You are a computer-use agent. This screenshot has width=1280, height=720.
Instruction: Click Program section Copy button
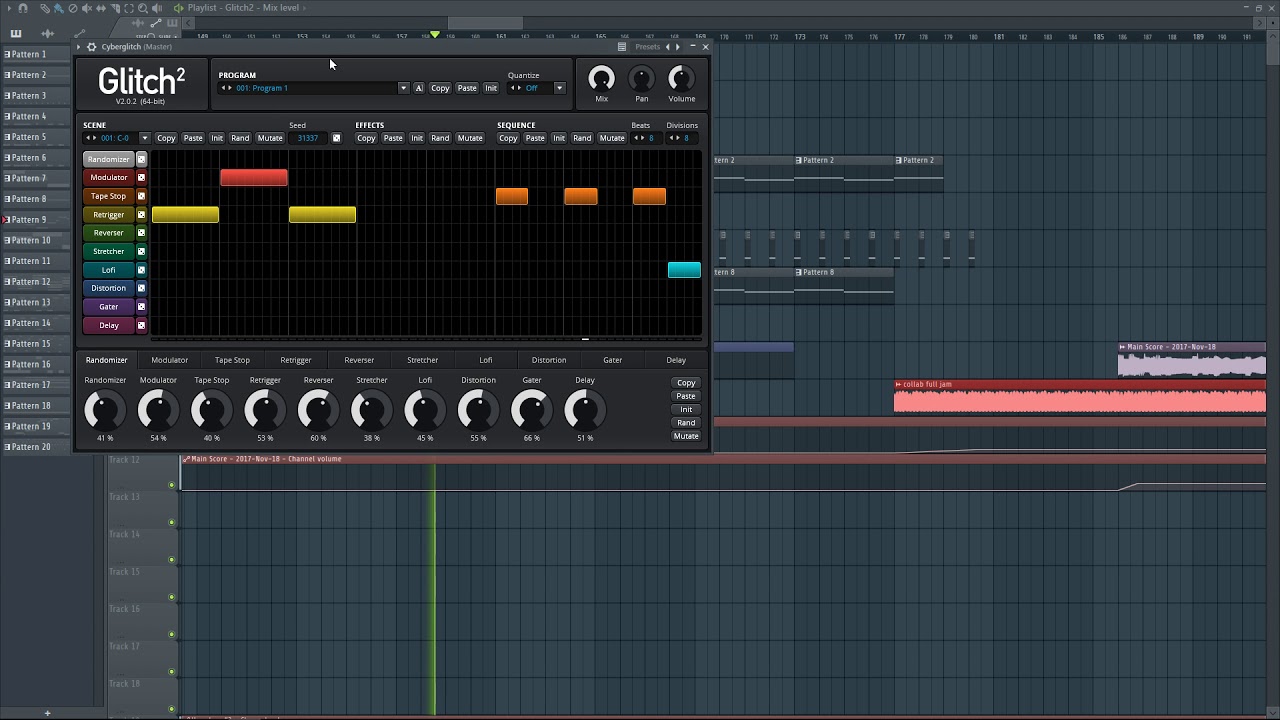coord(440,88)
